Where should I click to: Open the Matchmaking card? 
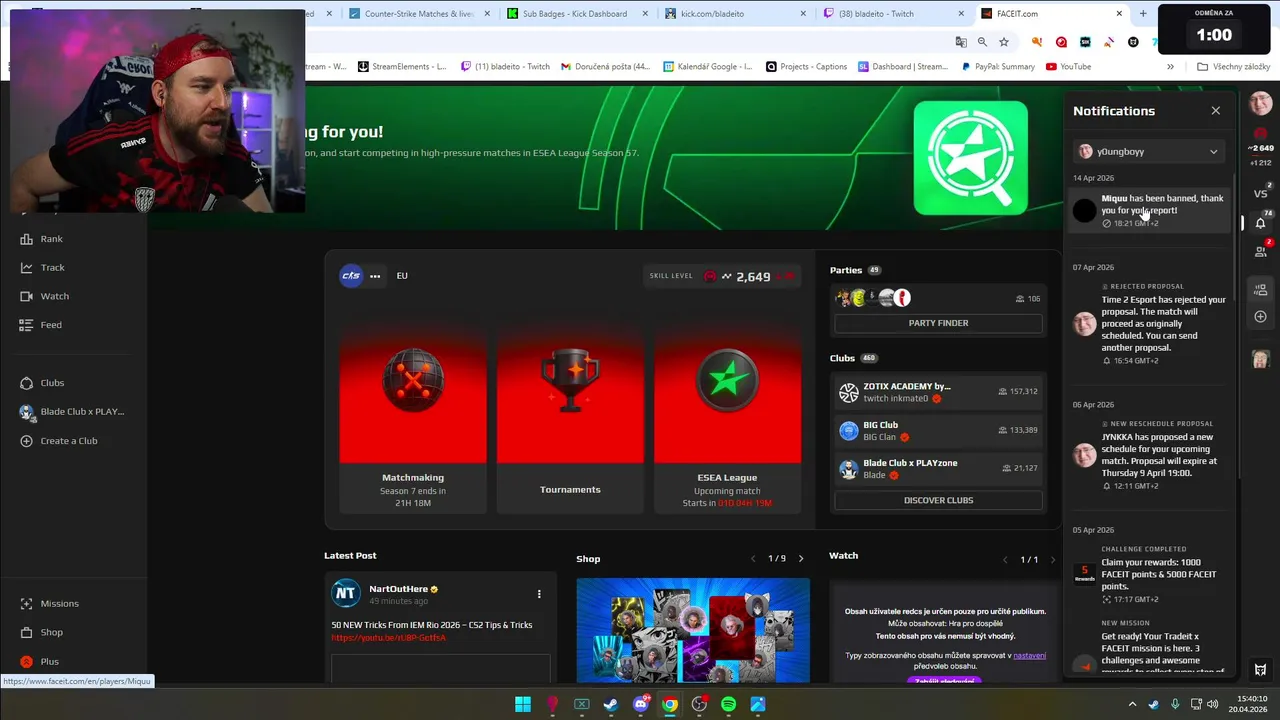click(412, 420)
